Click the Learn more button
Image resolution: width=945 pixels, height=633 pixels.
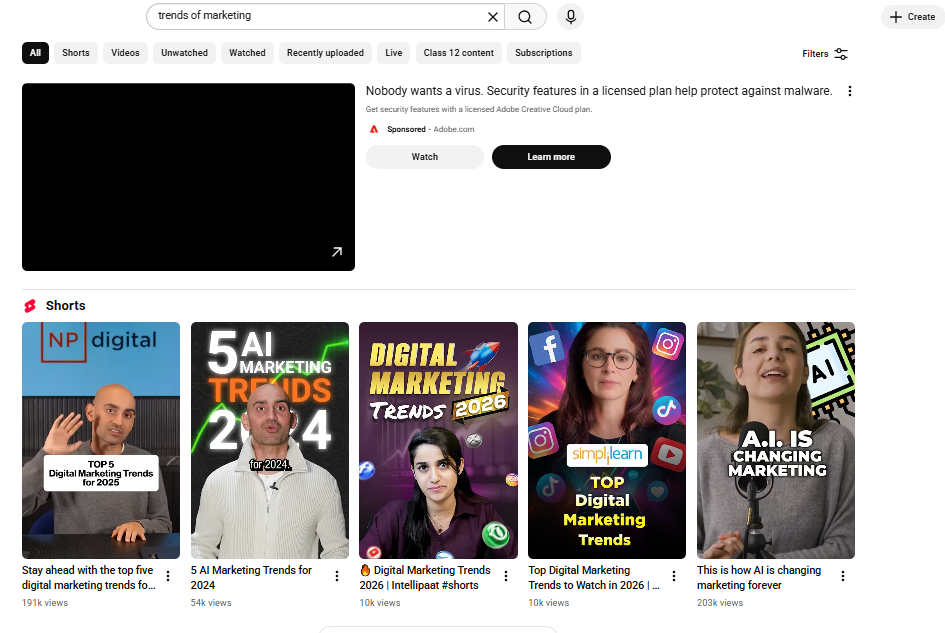[551, 157]
